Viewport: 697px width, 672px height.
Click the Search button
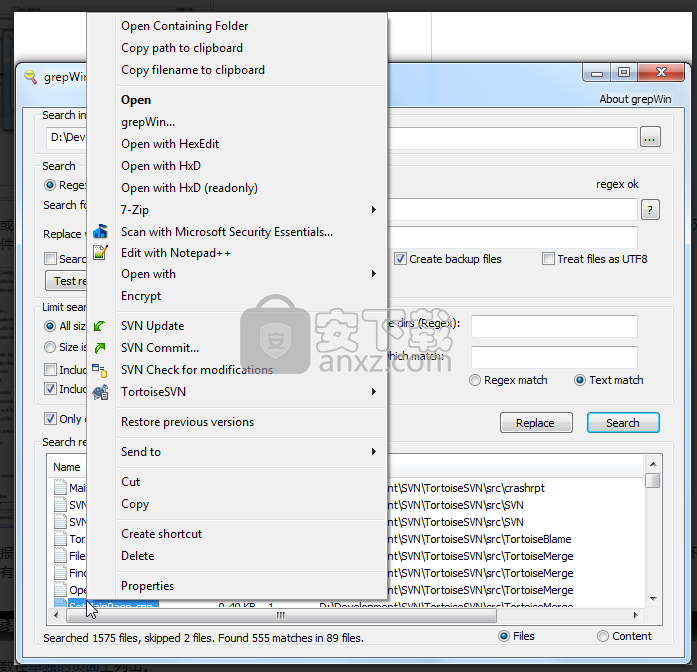click(x=623, y=423)
